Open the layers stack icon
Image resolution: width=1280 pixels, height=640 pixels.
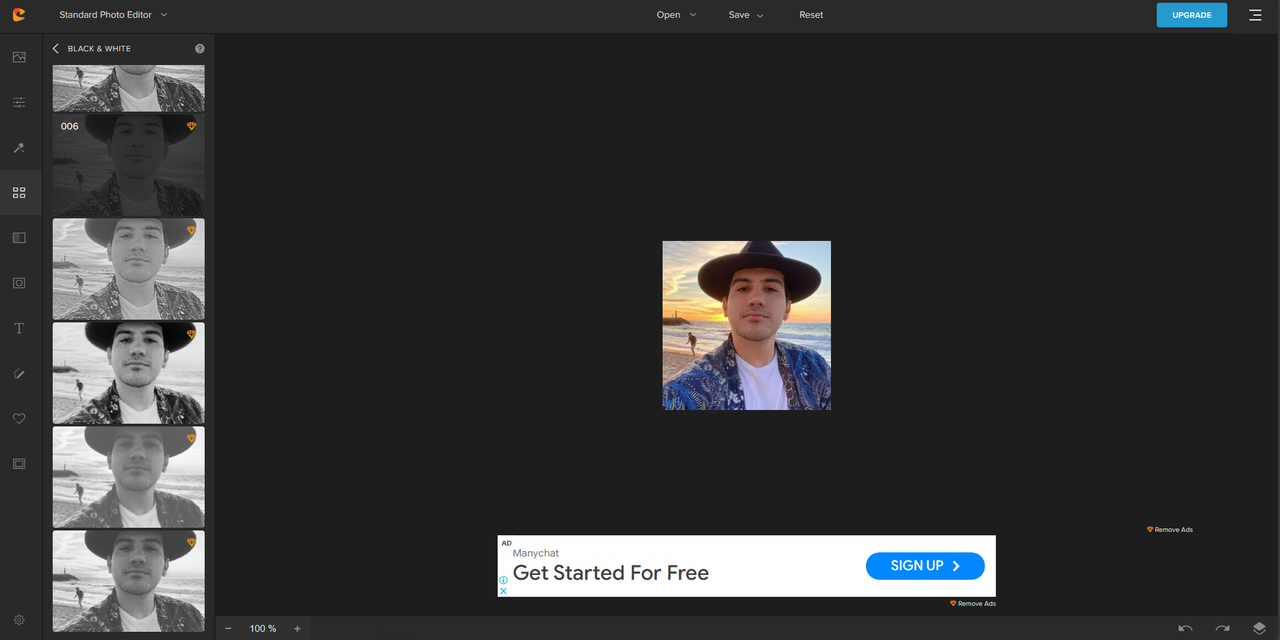(1259, 629)
